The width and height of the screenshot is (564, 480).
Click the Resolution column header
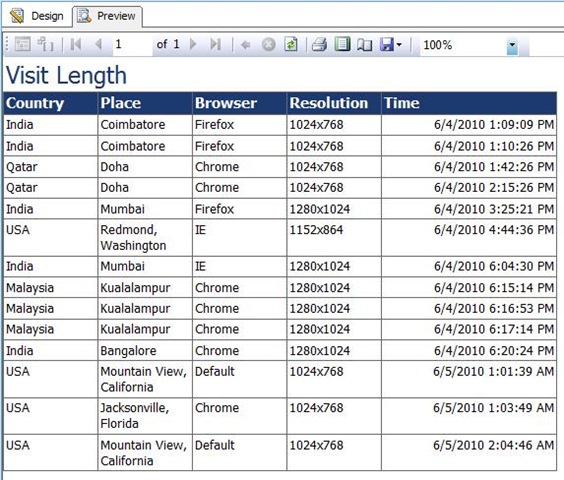tap(334, 103)
